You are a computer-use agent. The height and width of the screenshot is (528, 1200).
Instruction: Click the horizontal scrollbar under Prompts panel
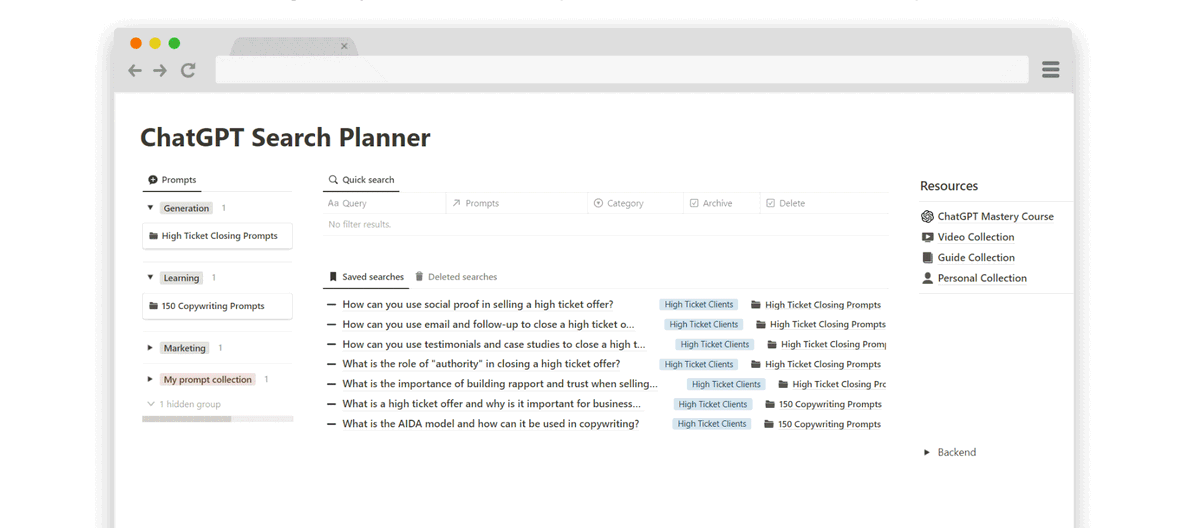tap(187, 419)
